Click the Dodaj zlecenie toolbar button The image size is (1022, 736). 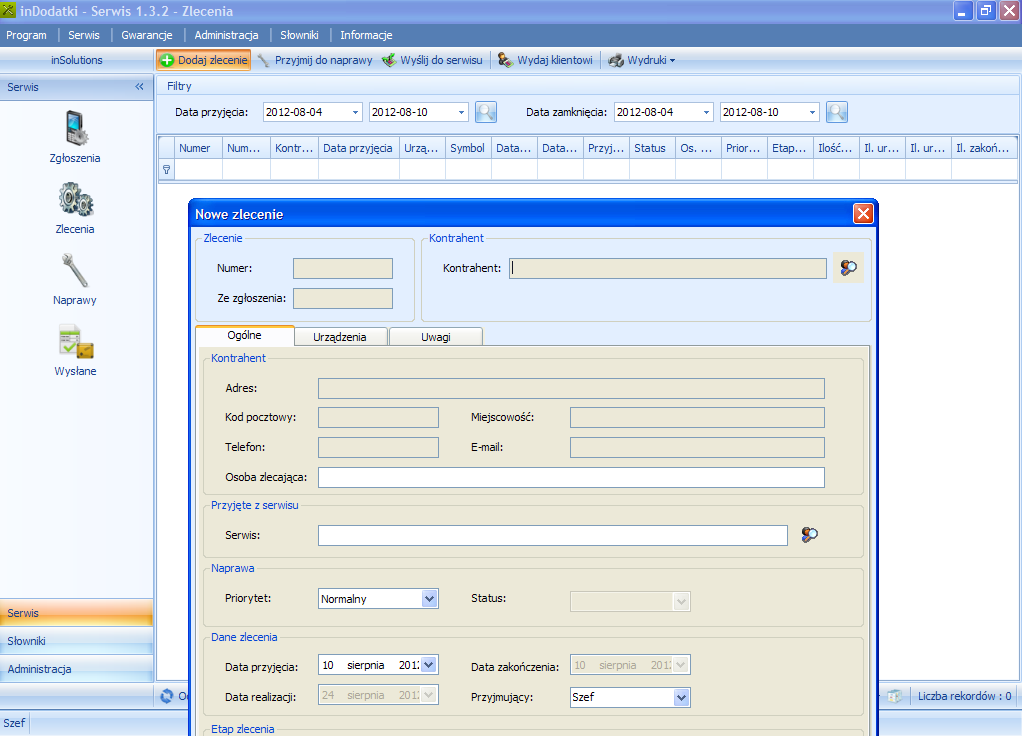pos(203,60)
